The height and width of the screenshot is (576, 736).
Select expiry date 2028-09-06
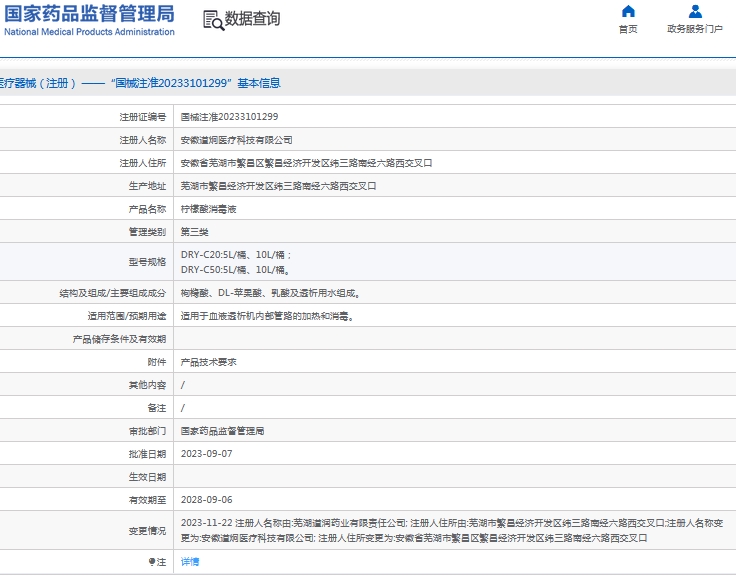coord(207,500)
